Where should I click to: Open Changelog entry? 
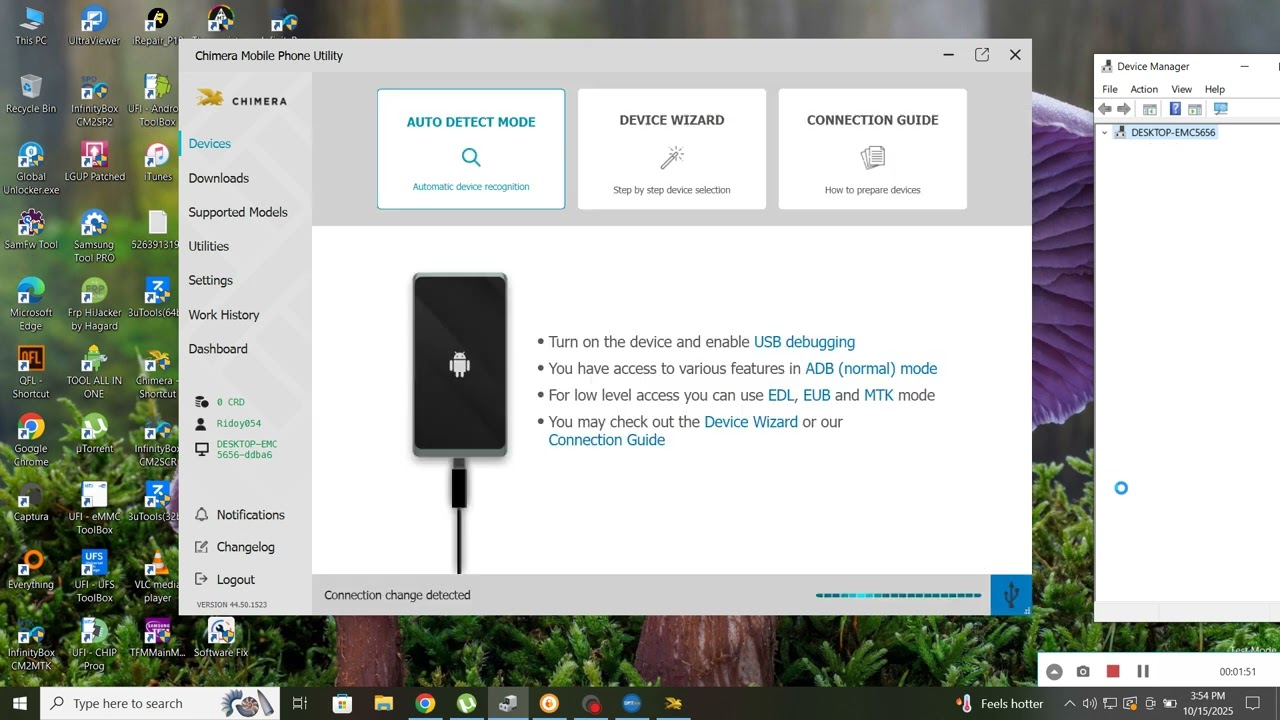[235, 547]
